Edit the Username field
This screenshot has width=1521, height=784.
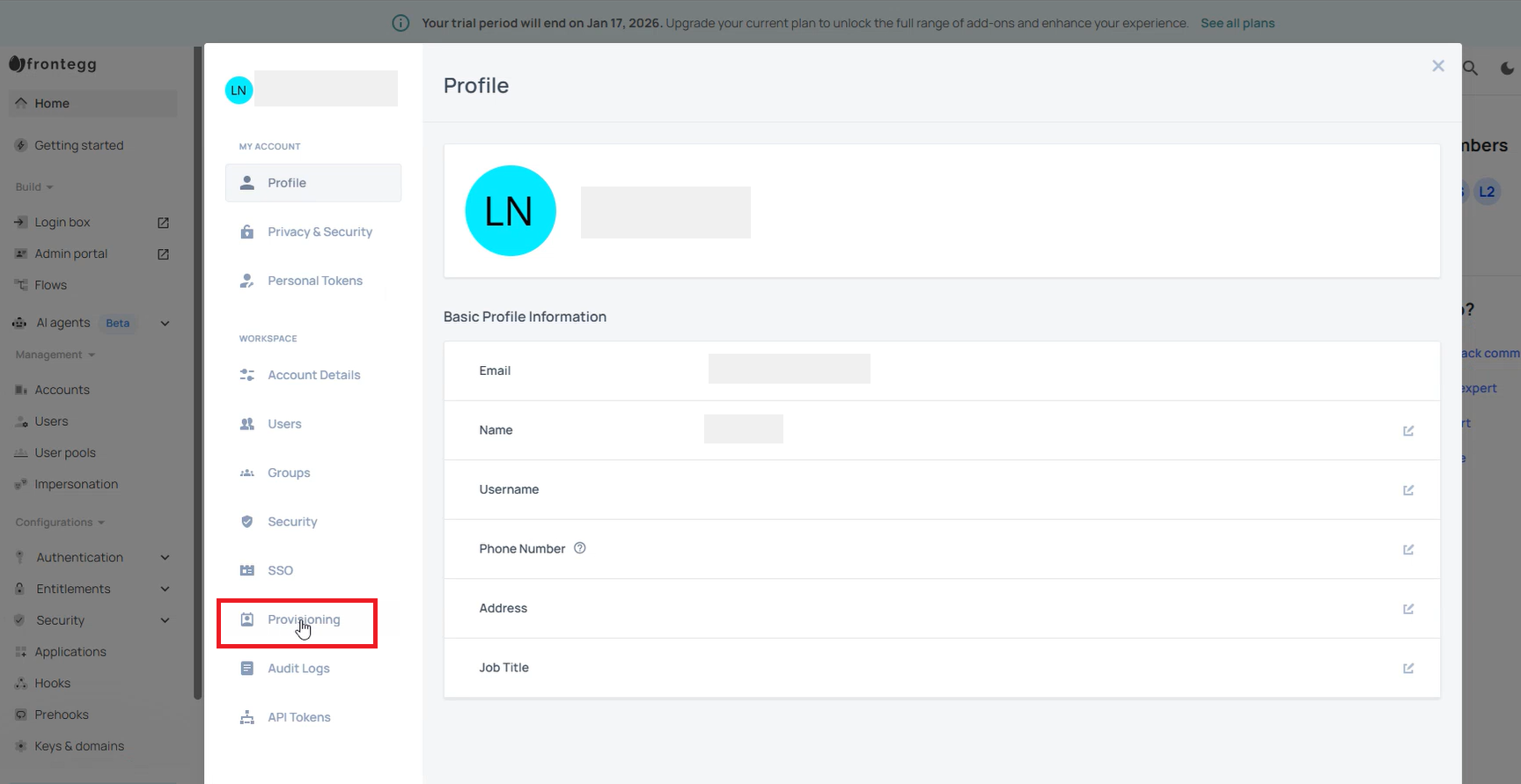point(1408,490)
